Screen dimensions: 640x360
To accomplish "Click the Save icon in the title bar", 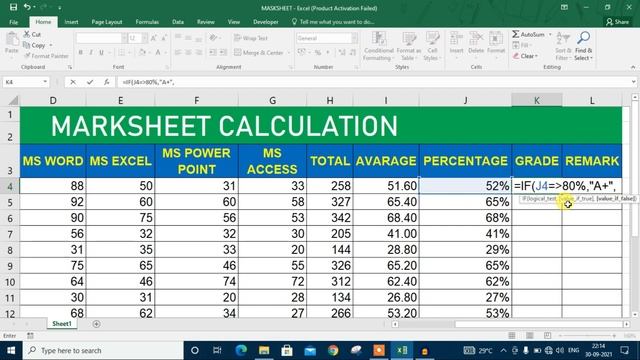I will point(13,7).
